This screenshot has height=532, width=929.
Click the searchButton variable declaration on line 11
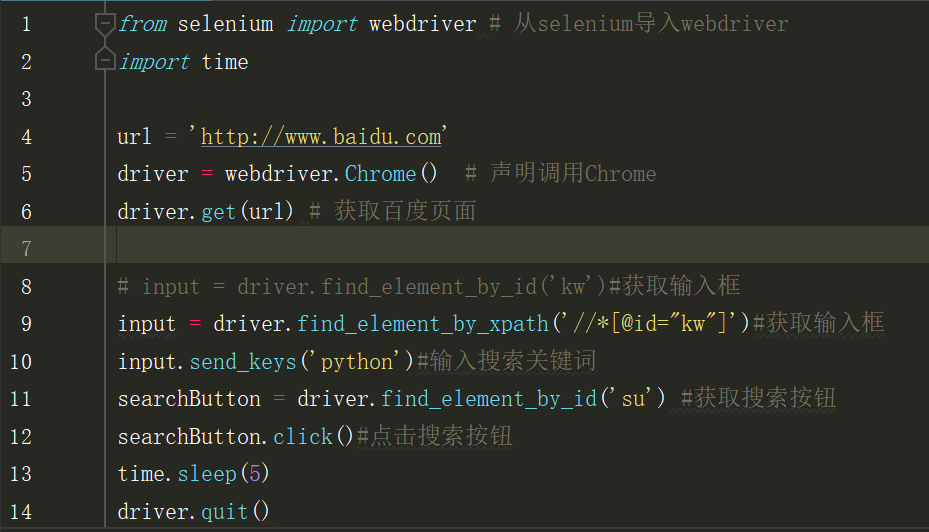point(189,399)
